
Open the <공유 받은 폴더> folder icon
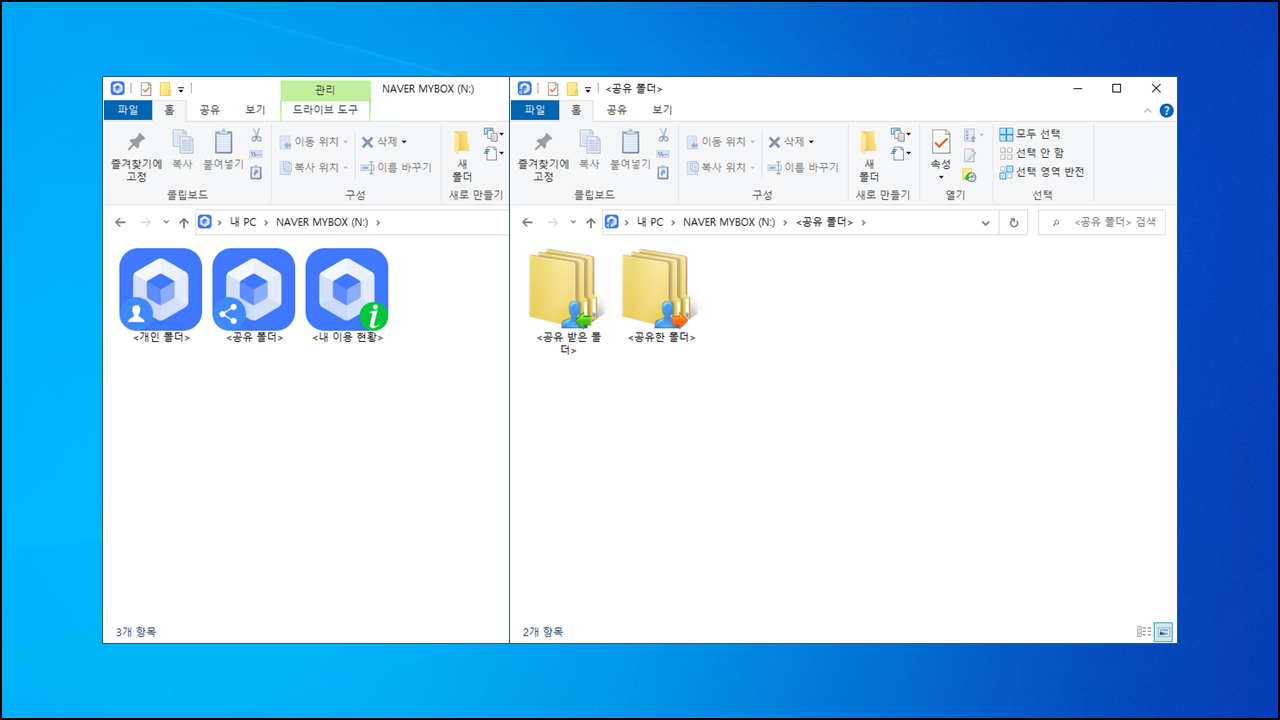pyautogui.click(x=568, y=289)
